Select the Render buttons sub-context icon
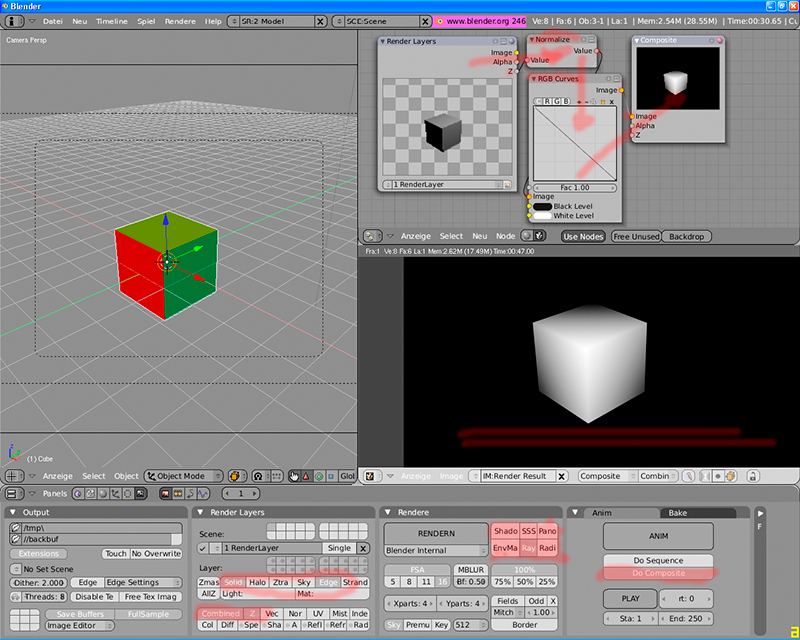This screenshot has width=800, height=640. (x=165, y=494)
